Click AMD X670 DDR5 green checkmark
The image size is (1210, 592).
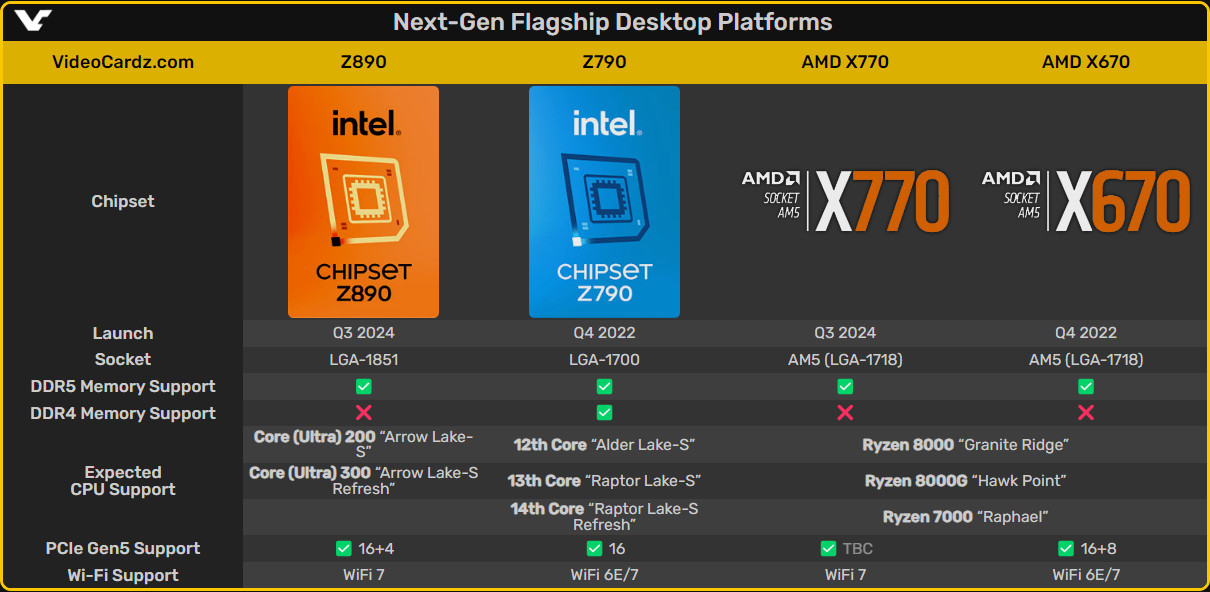click(x=1086, y=386)
